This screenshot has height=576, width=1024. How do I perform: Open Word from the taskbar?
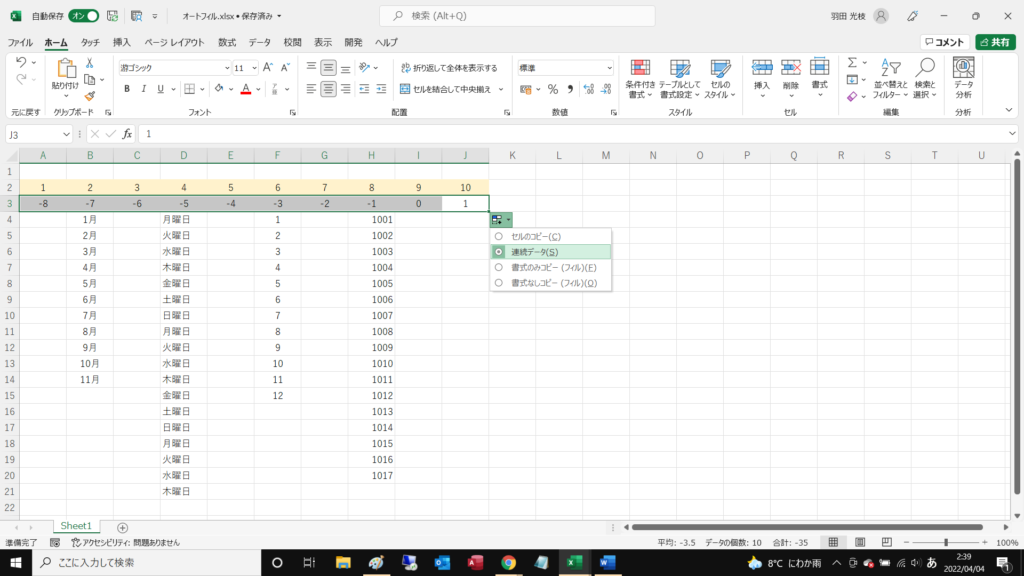click(607, 562)
